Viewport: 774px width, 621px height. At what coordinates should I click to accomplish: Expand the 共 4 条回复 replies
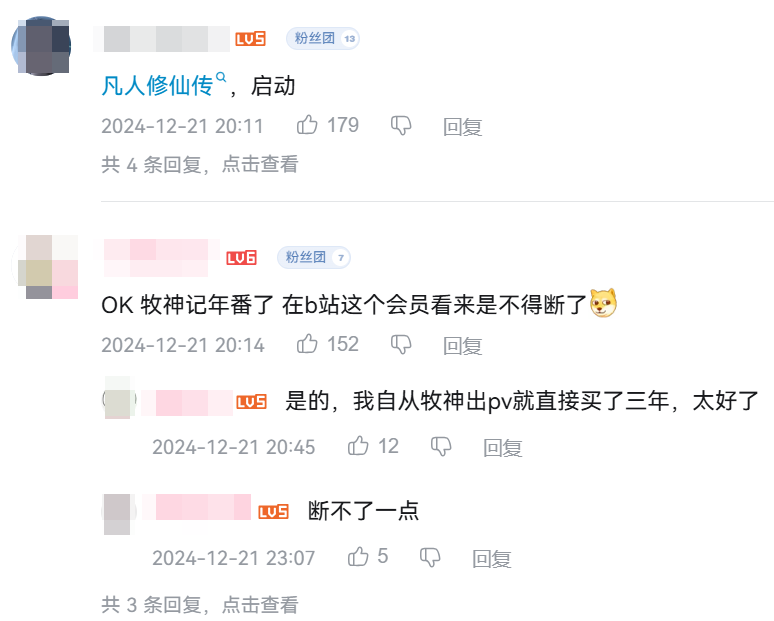pos(200,164)
